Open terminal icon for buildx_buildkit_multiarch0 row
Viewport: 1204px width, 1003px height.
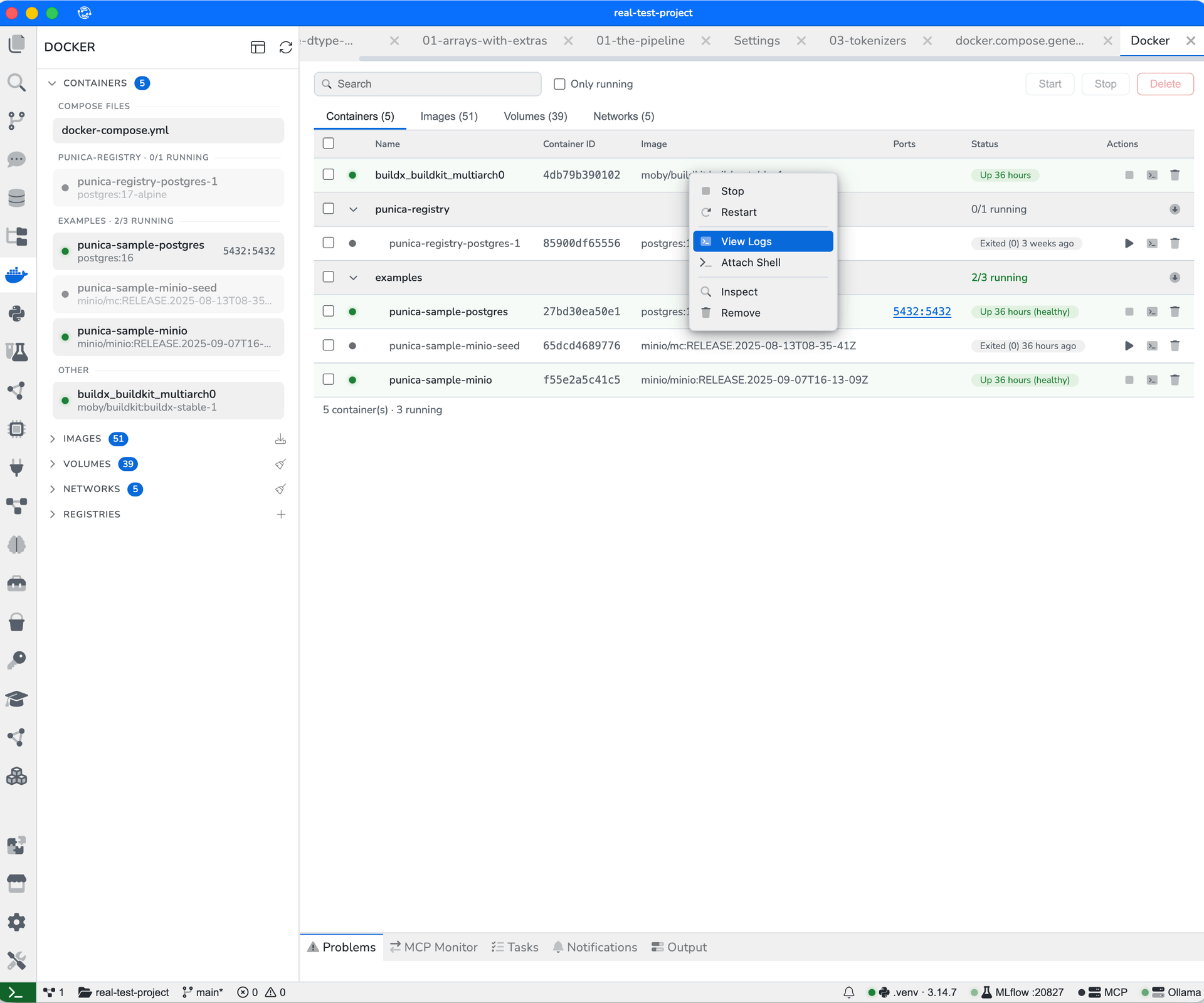coord(1152,175)
